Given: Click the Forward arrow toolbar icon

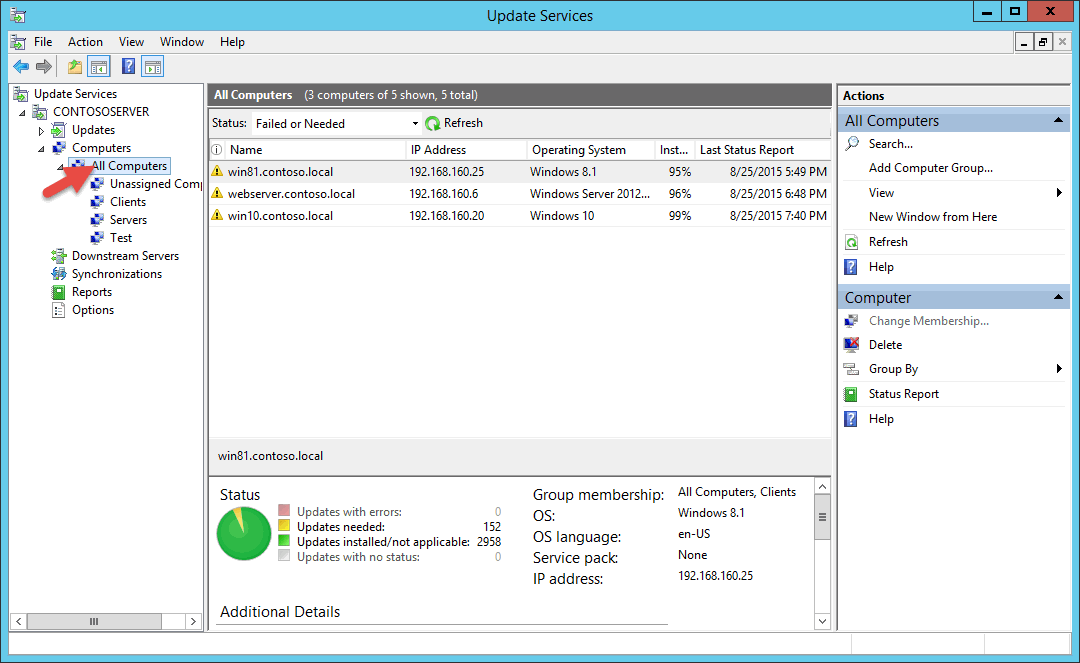Looking at the screenshot, I should pyautogui.click(x=43, y=67).
